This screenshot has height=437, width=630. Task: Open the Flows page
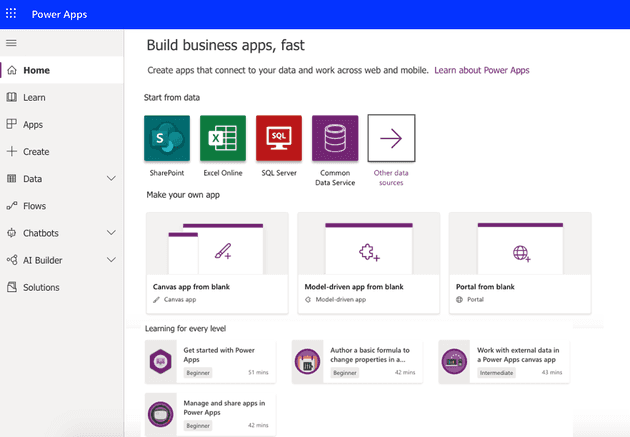(62, 206)
